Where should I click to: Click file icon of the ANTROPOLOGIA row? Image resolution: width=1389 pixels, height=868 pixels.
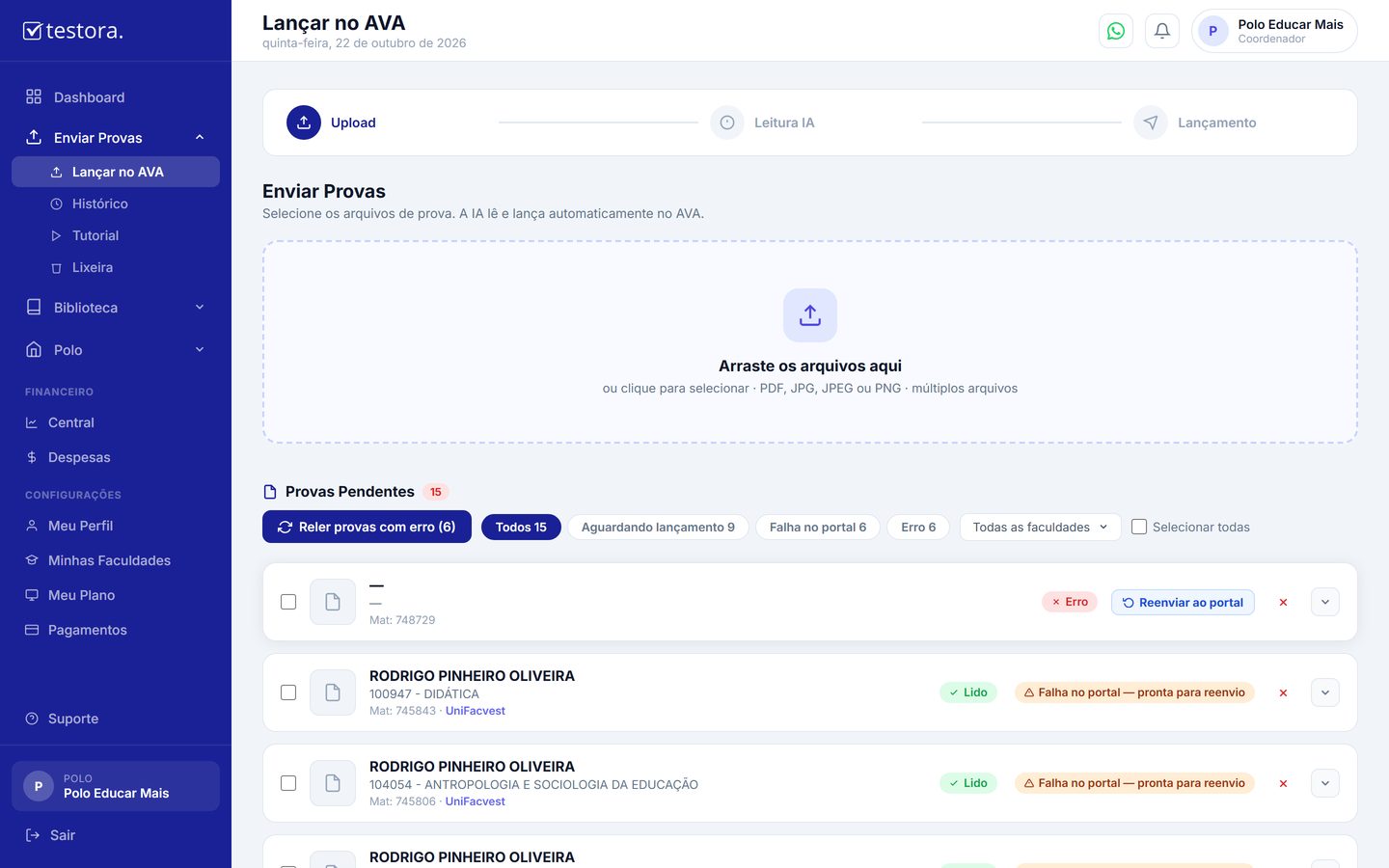coord(333,783)
